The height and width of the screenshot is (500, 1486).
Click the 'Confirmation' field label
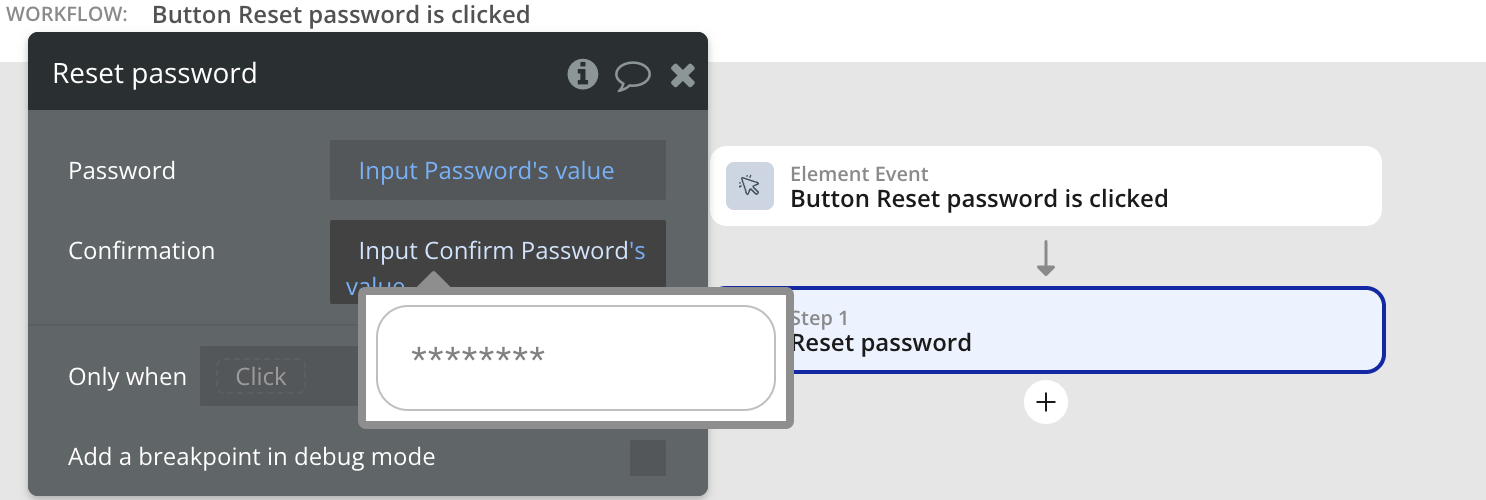(141, 251)
